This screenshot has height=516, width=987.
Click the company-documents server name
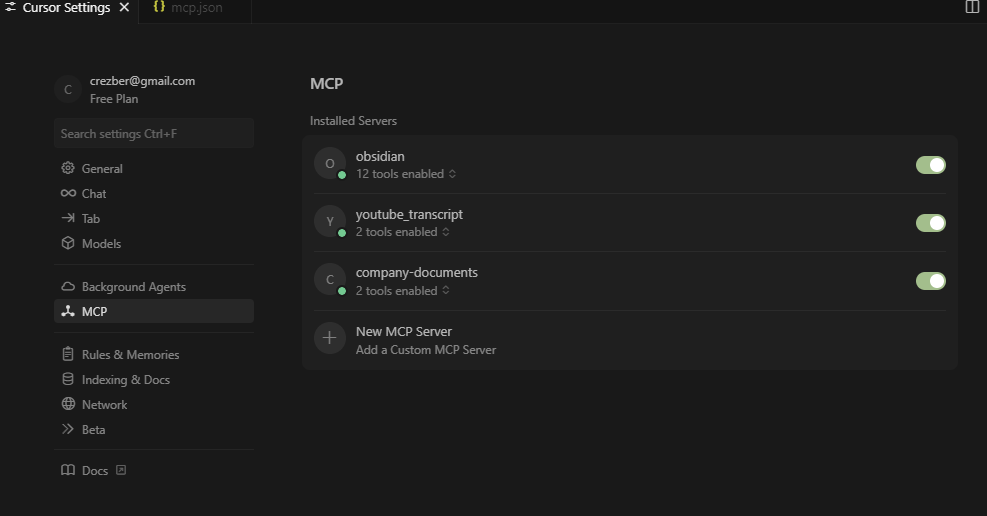coord(417,272)
